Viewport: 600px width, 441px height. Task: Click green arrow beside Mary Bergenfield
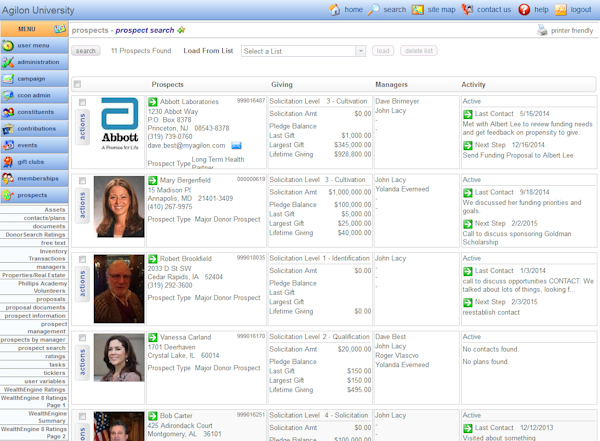tap(153, 180)
